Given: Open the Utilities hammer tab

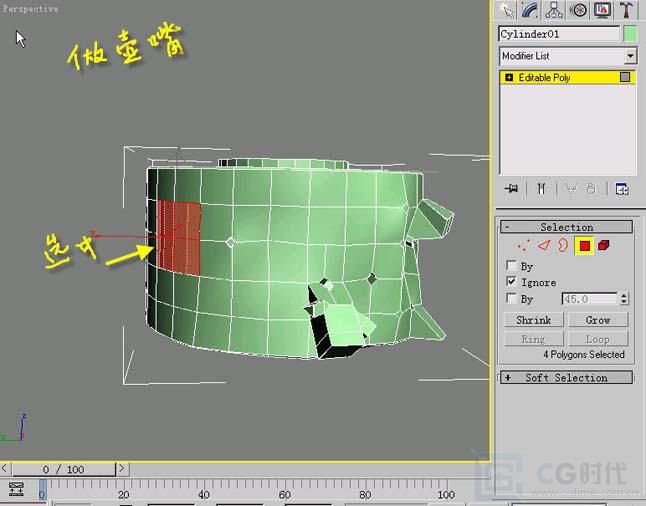Looking at the screenshot, I should 626,10.
